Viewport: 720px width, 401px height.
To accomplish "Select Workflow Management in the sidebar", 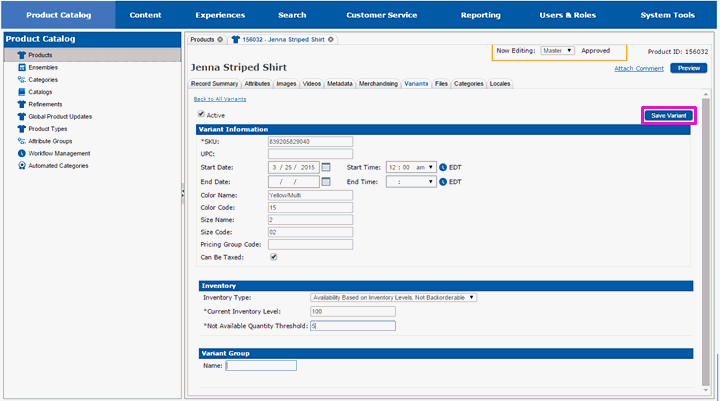I will point(59,153).
